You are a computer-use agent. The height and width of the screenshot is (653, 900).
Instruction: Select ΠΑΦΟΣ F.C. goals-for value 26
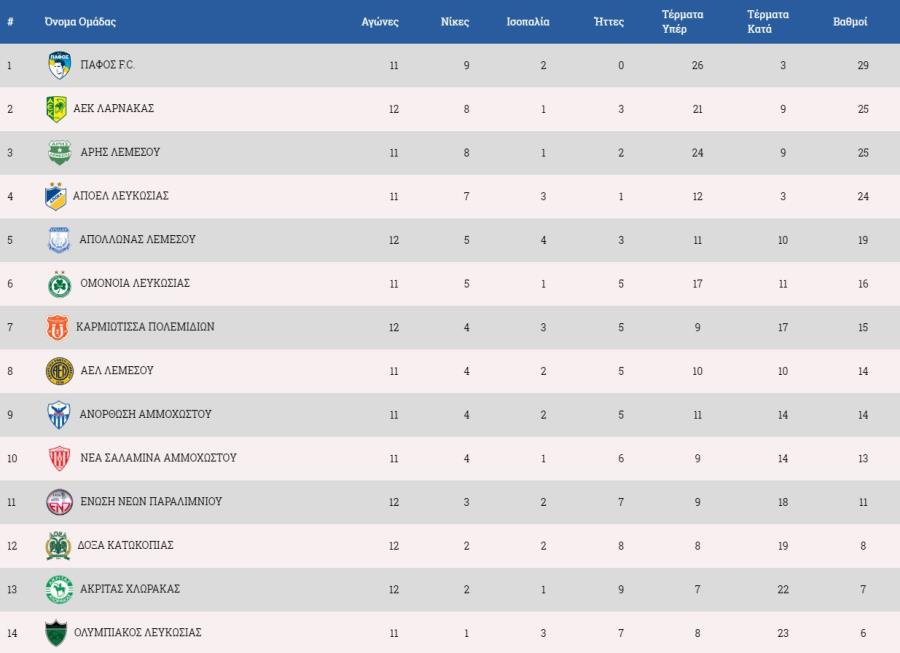(697, 65)
